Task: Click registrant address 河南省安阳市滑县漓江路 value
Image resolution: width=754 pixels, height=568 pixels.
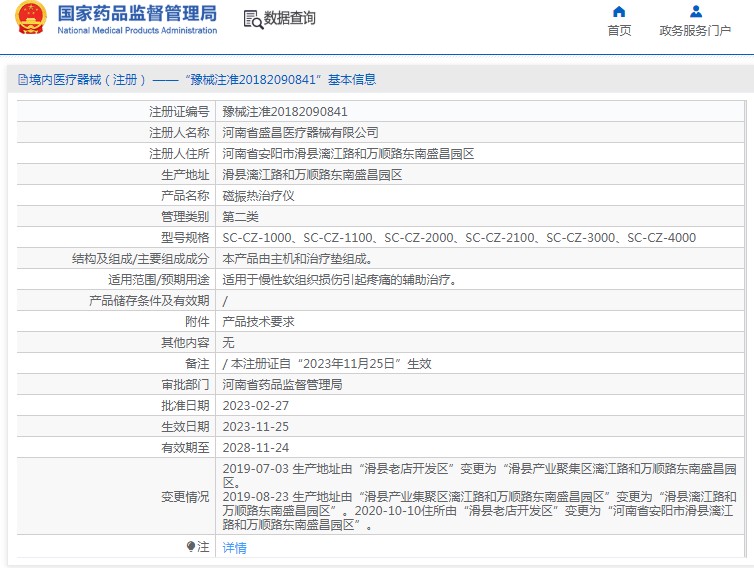Action: [349, 154]
